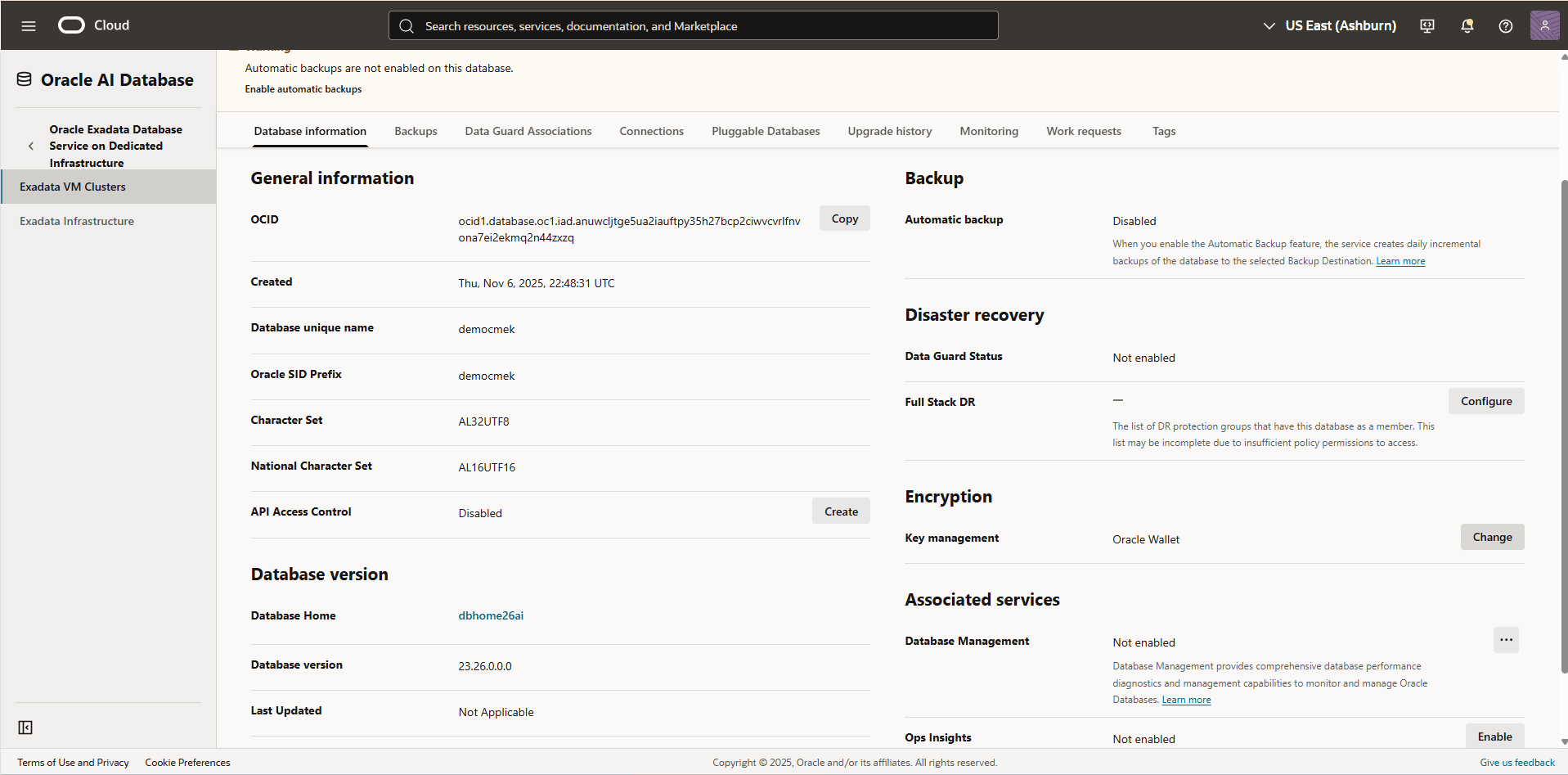Open the navigation hamburger menu

click(29, 25)
